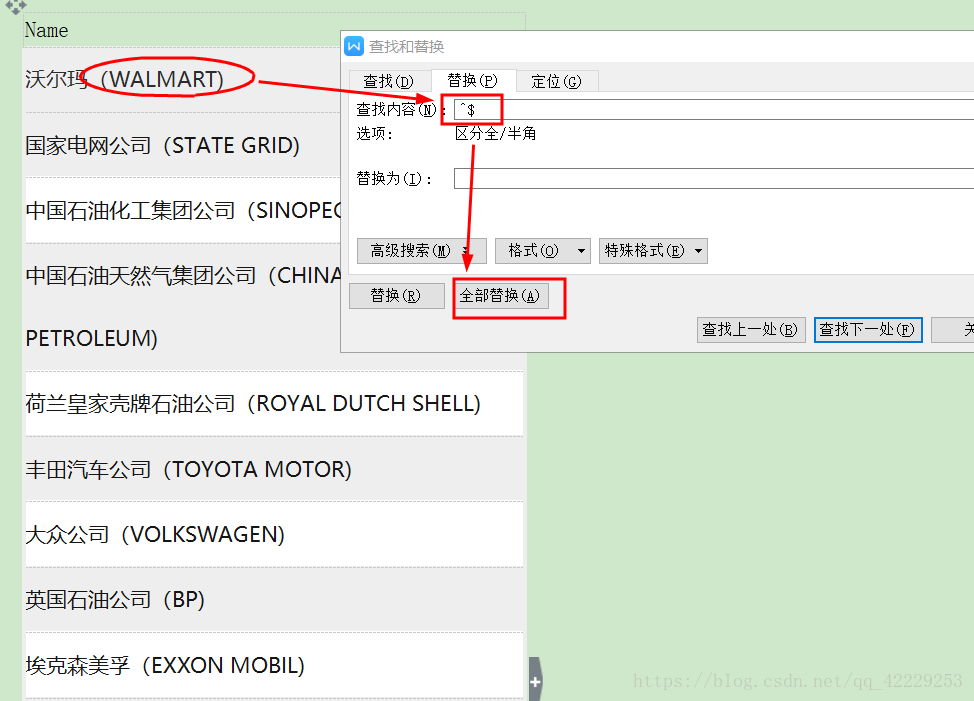Click the 替换(R) button

[397, 296]
